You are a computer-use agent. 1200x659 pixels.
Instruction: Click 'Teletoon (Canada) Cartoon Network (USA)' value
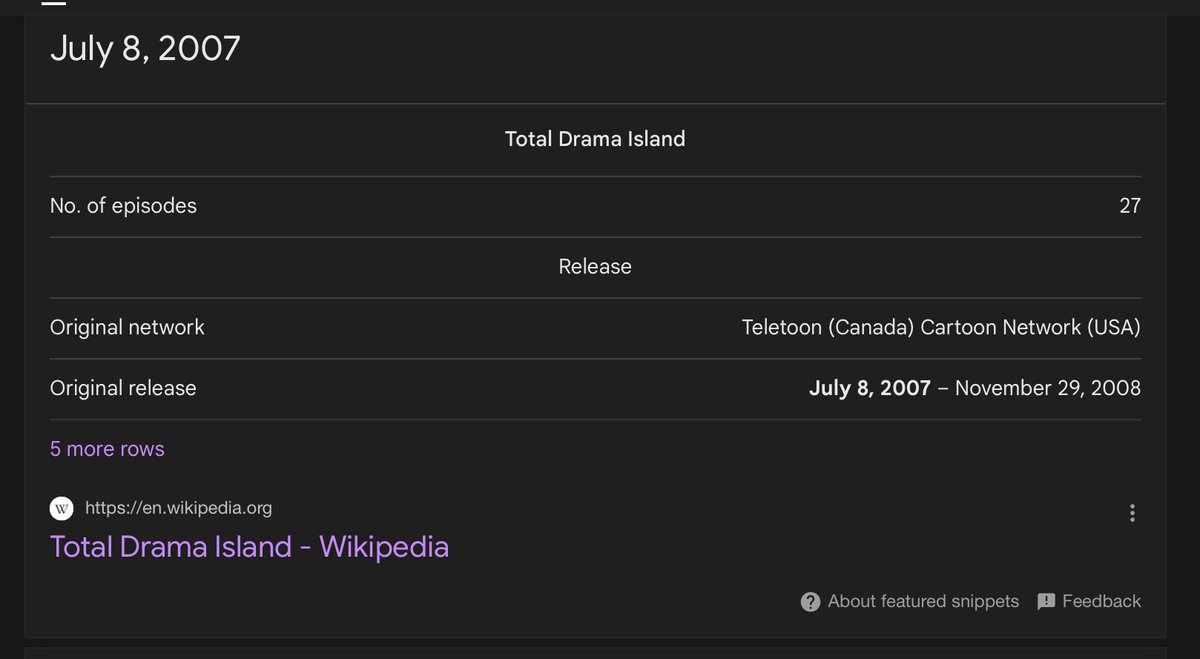pos(941,327)
